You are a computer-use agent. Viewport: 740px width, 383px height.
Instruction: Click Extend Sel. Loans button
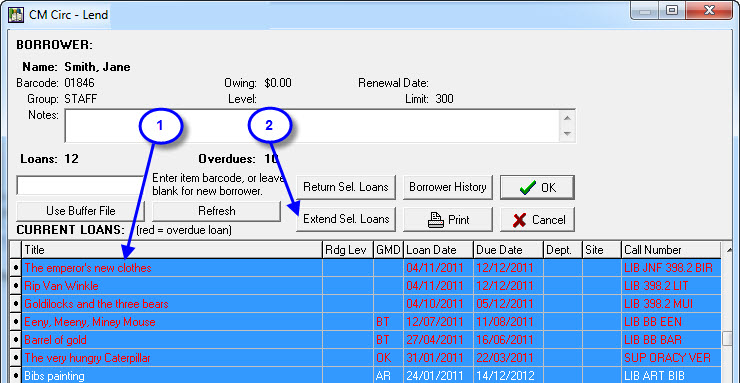[346, 219]
